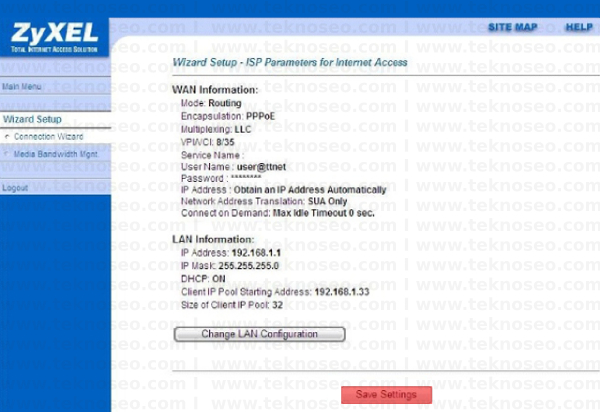Click IP Mask 255.255.255.0

230,266
